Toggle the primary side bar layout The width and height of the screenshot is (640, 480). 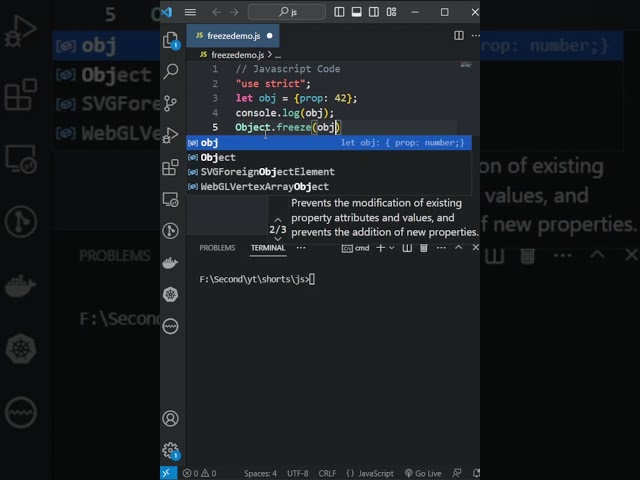339,12
